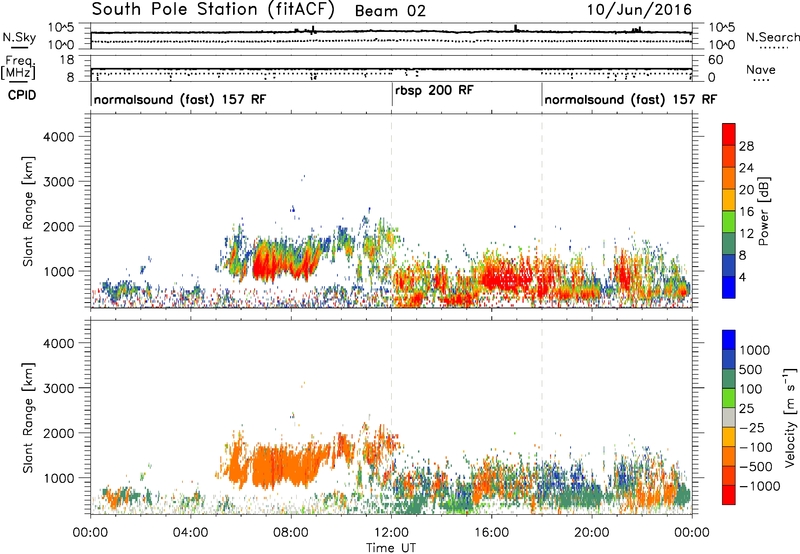Click the "−25" tick on the Velocity color bar
Image resolution: width=800 pixels, height=554 pixels.
pos(752,428)
